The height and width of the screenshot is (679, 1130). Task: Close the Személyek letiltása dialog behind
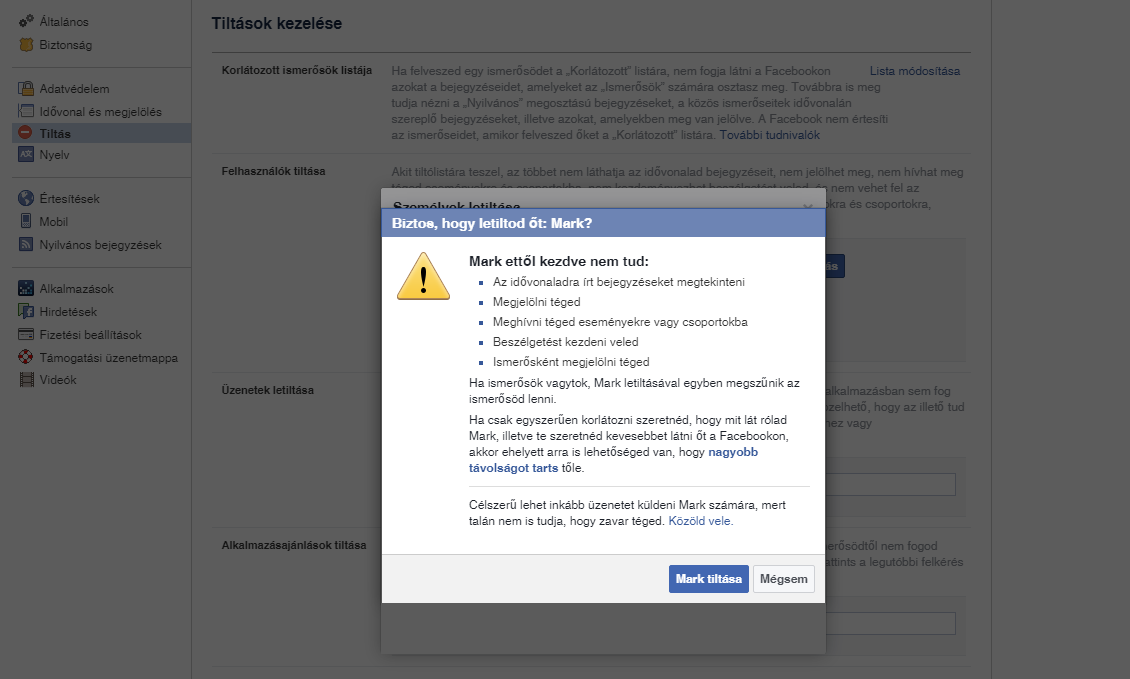(x=807, y=205)
